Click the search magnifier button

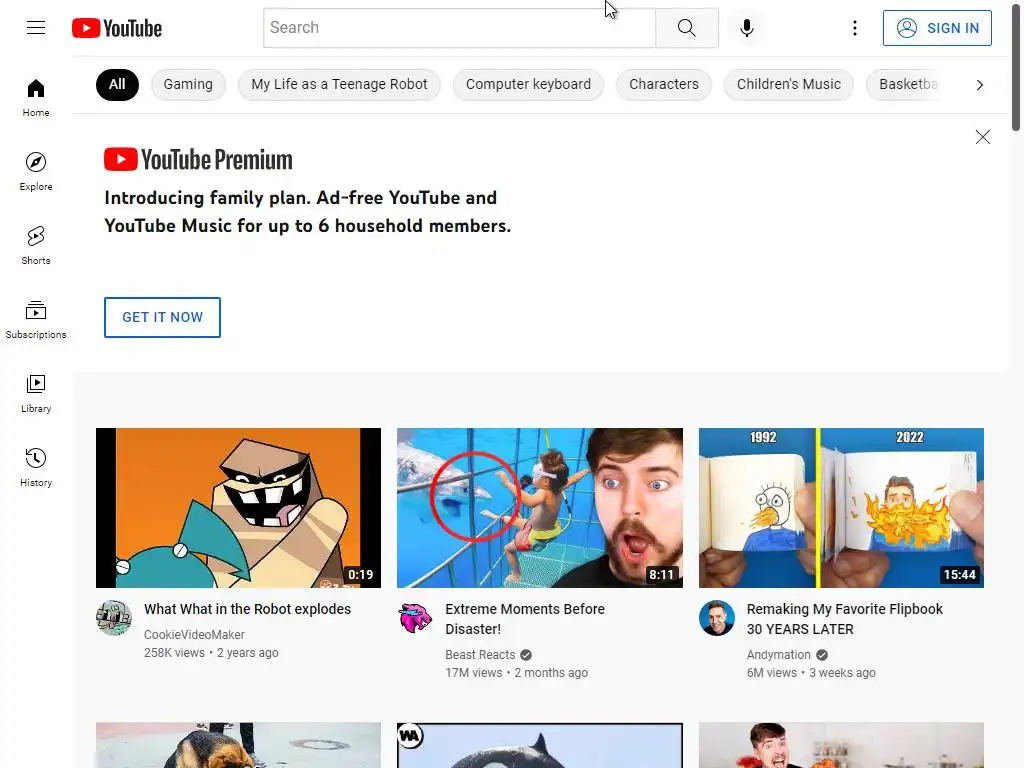[x=686, y=27]
